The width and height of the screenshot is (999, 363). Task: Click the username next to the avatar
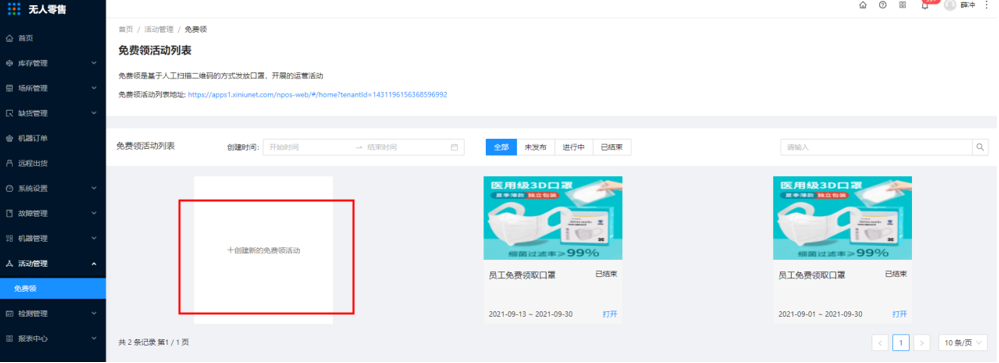click(x=968, y=4)
